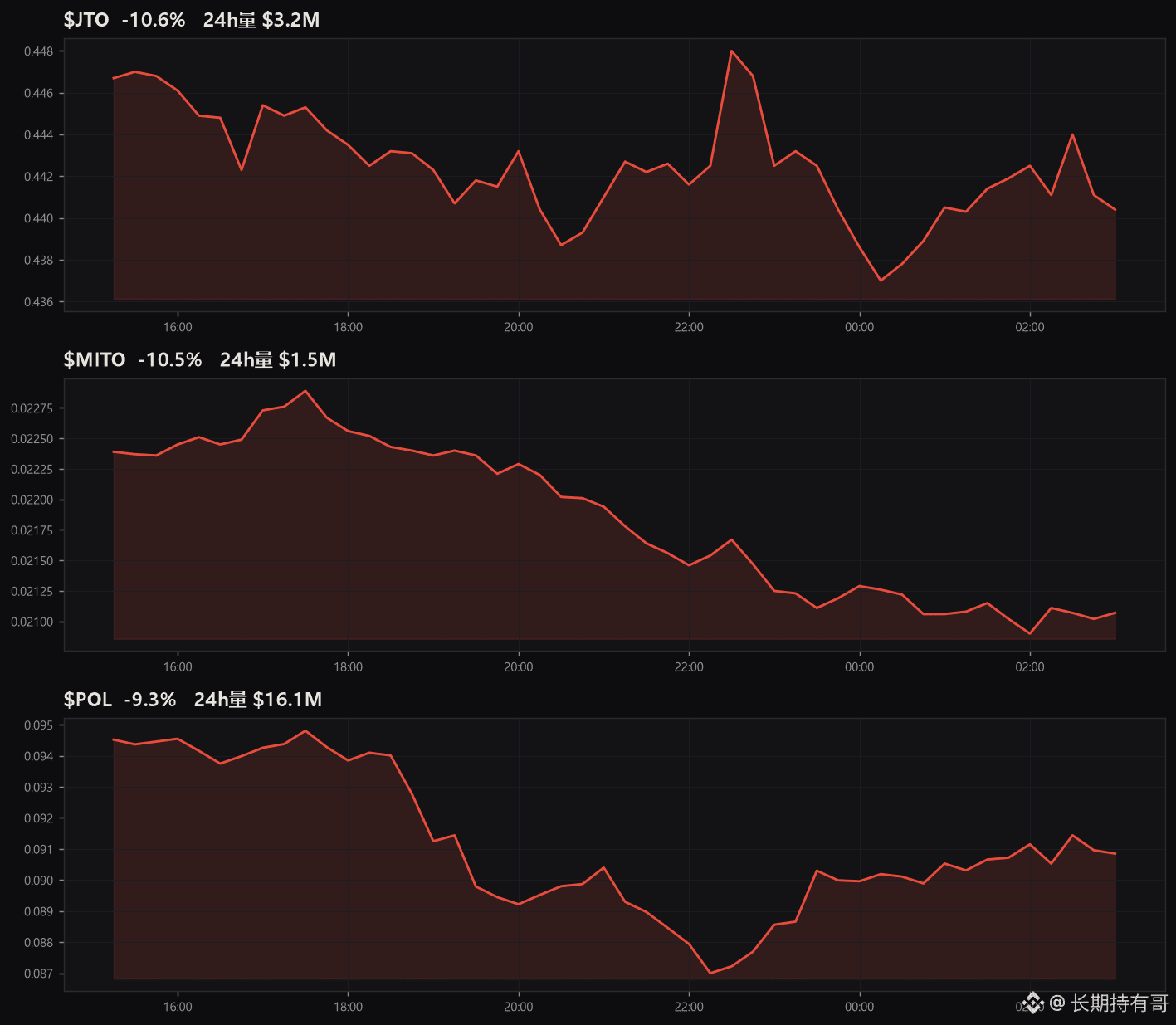Click the 0.02125 MITO price label
Image resolution: width=1176 pixels, height=1025 pixels.
coord(32,592)
